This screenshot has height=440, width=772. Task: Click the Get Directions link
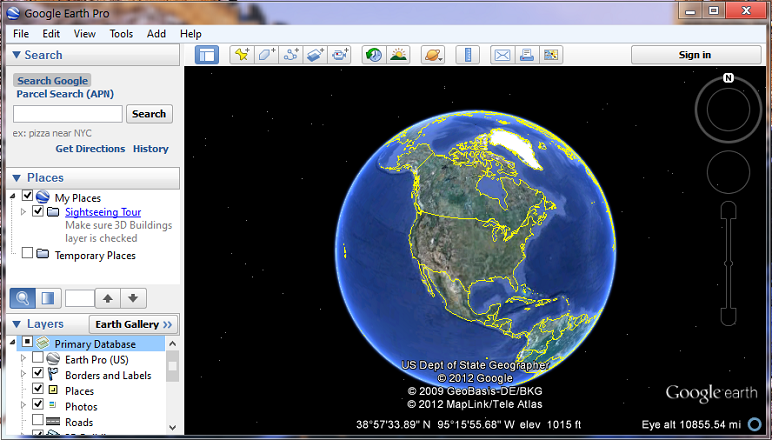[x=90, y=149]
